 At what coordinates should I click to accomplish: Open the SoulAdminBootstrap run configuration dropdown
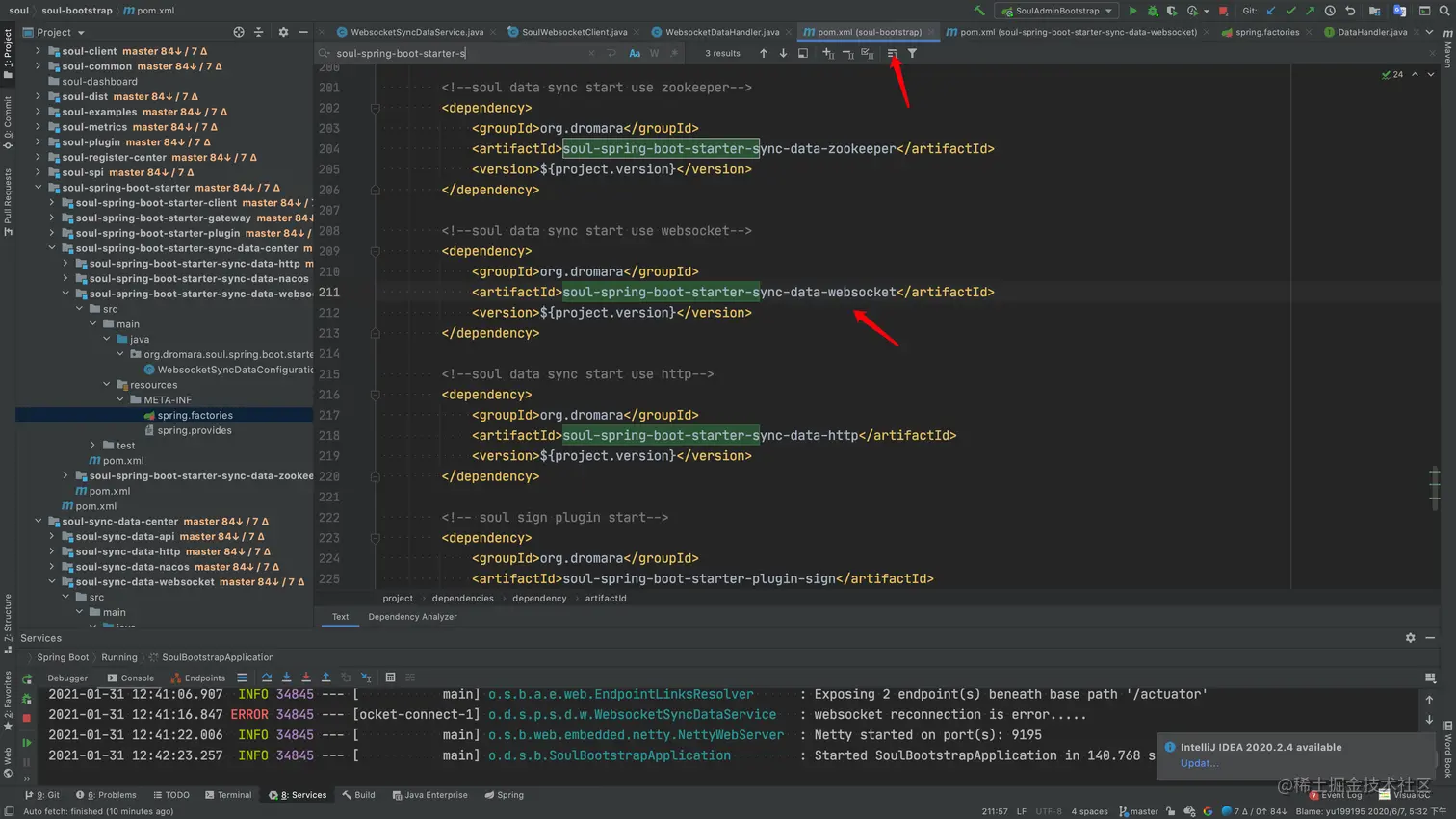click(1057, 11)
